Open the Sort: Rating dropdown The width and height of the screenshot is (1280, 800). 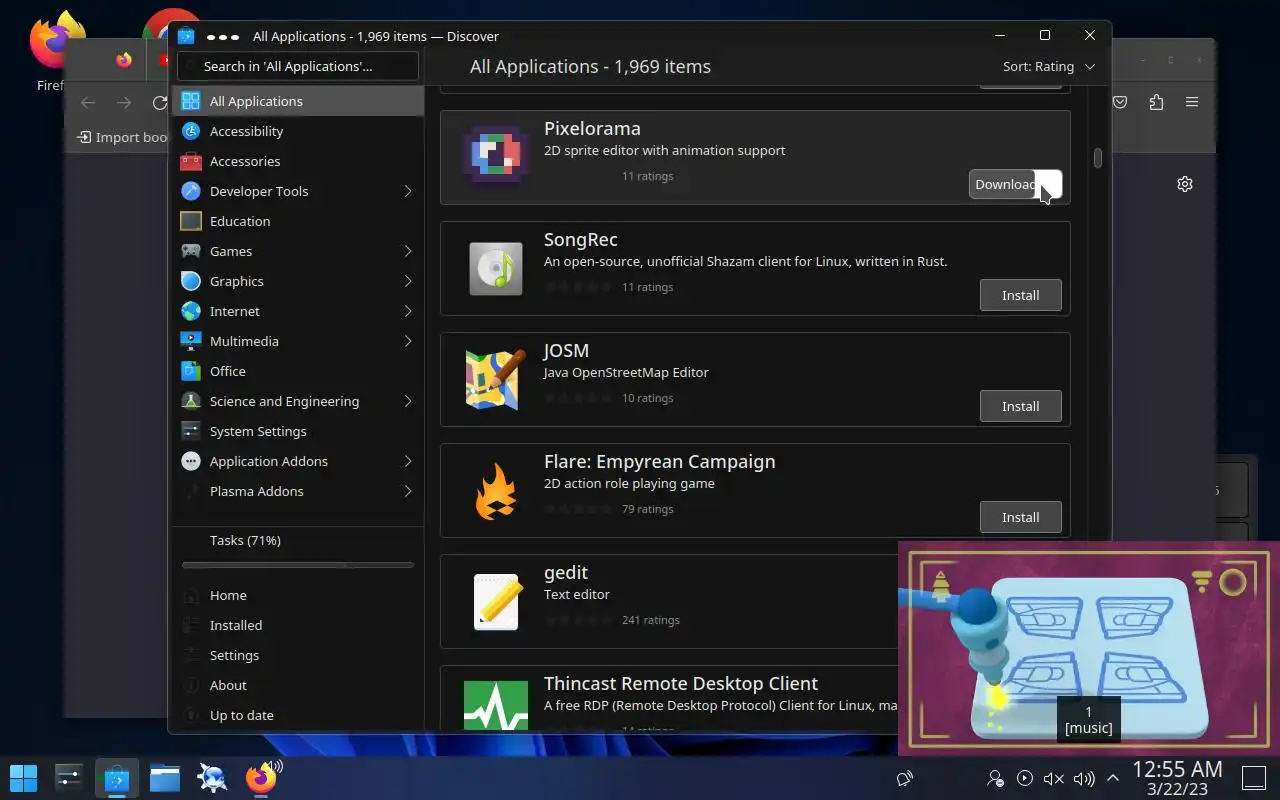1049,66
